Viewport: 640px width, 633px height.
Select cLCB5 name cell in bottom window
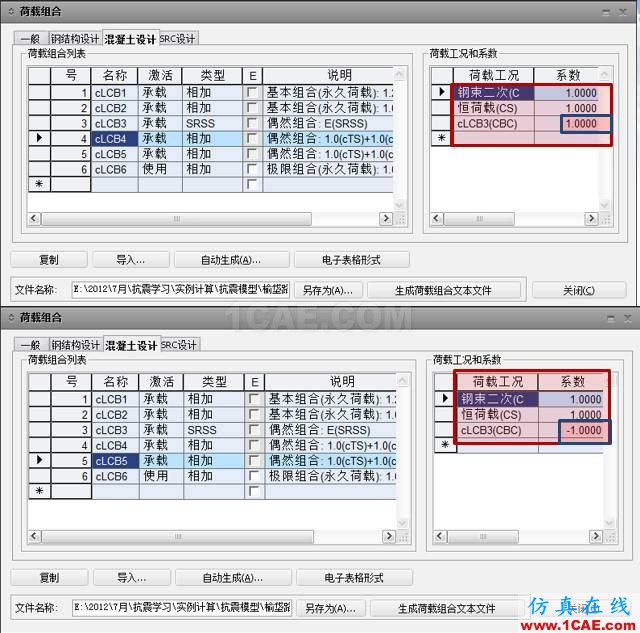116,461
